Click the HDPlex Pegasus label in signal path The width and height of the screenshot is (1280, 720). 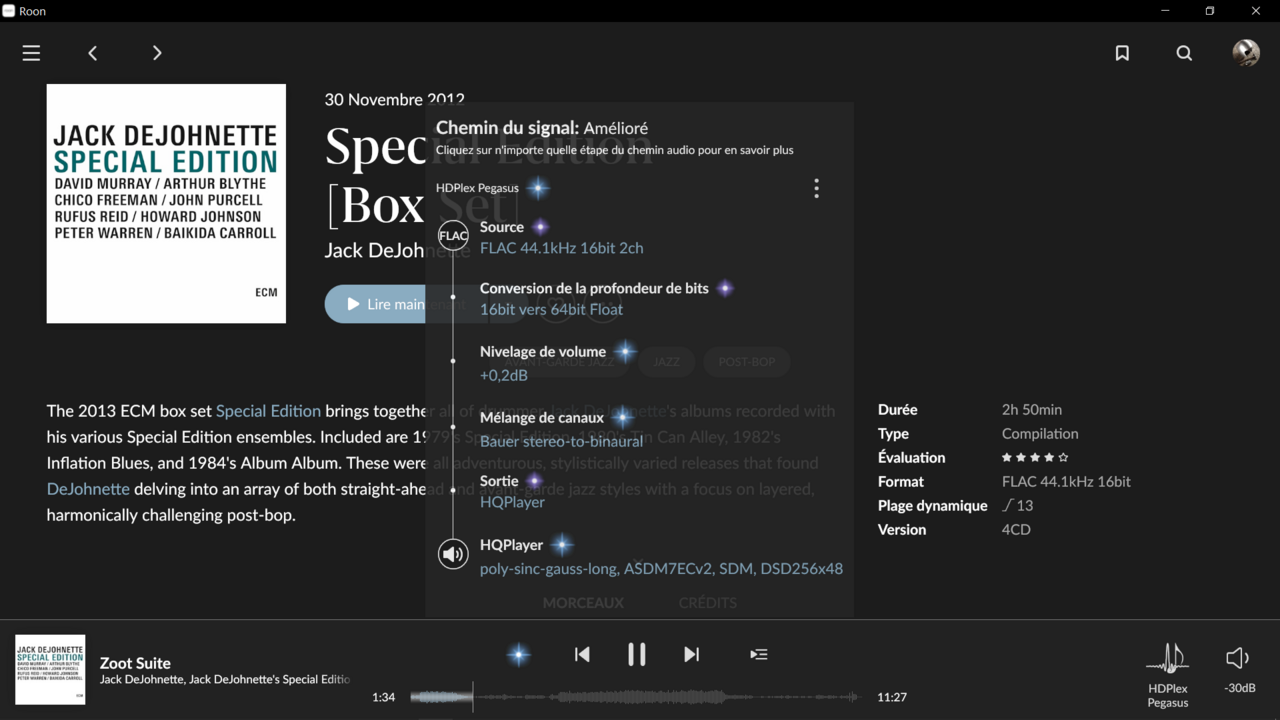[477, 188]
